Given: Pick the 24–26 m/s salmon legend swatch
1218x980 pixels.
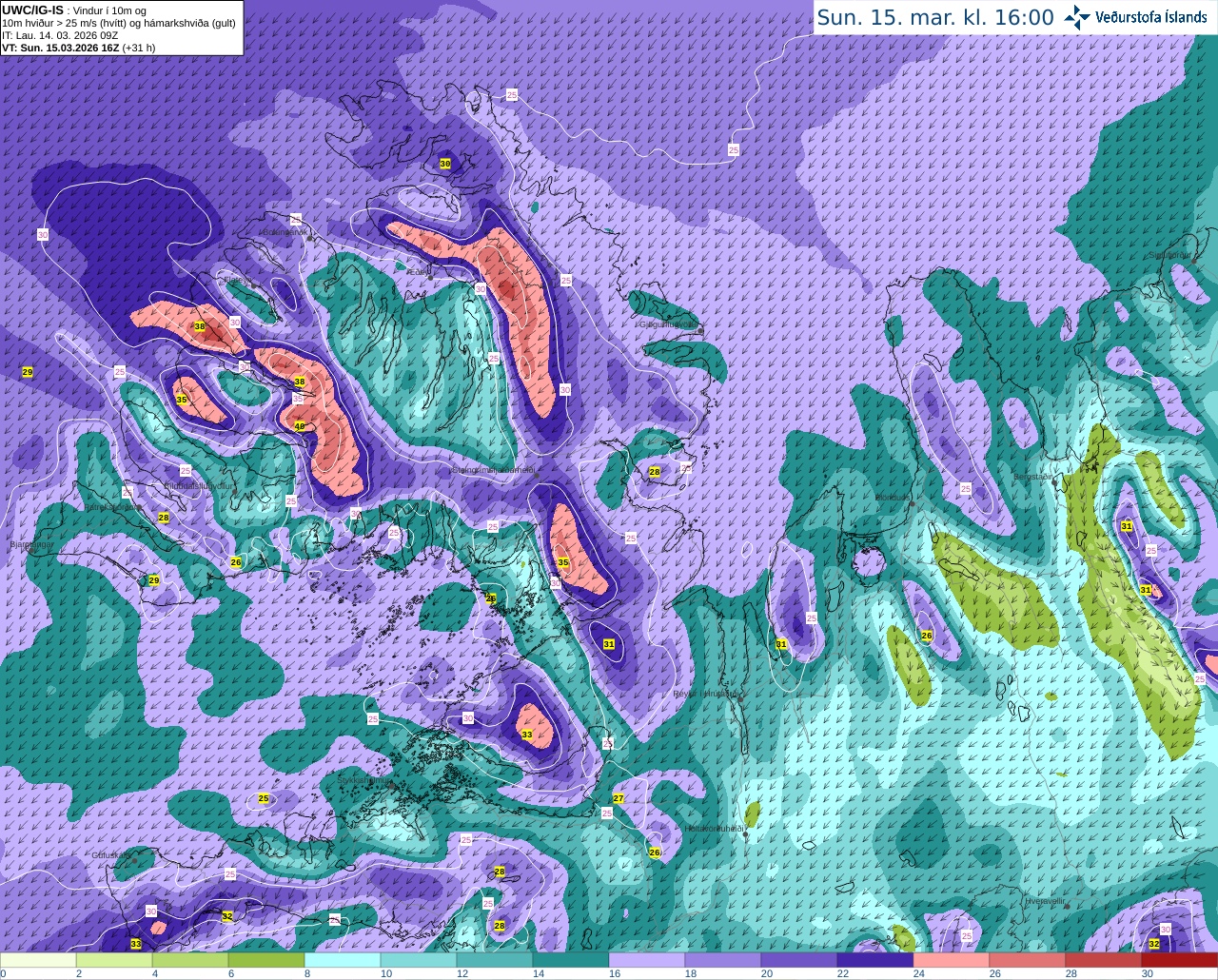Looking at the screenshot, I should tap(952, 960).
